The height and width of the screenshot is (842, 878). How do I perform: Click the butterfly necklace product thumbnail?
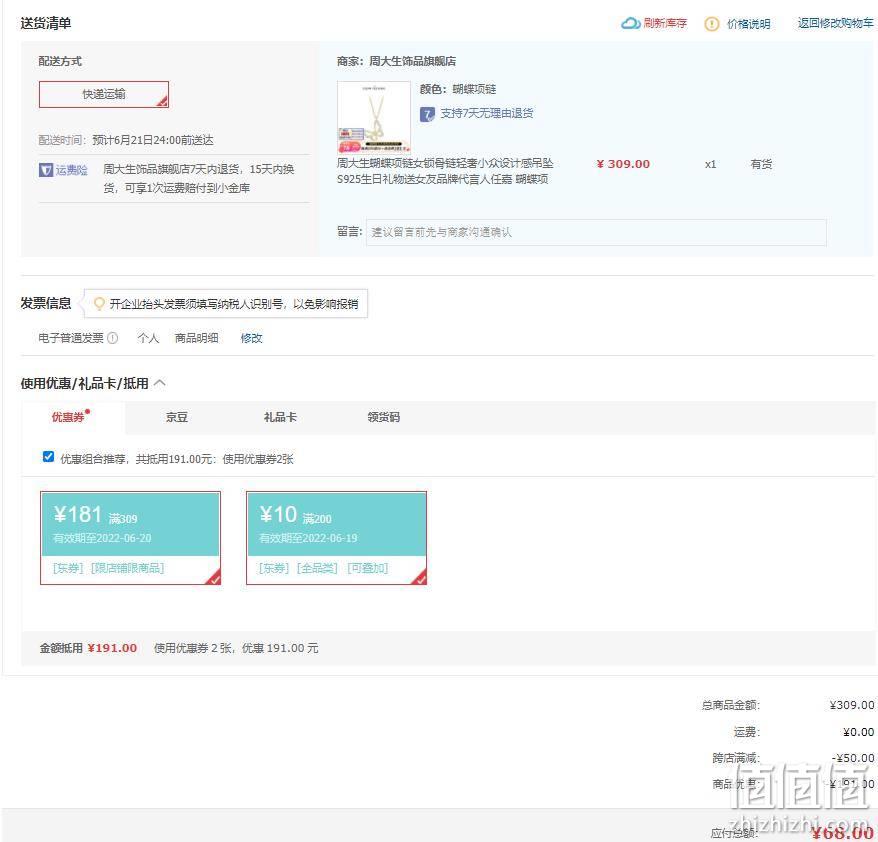373,117
